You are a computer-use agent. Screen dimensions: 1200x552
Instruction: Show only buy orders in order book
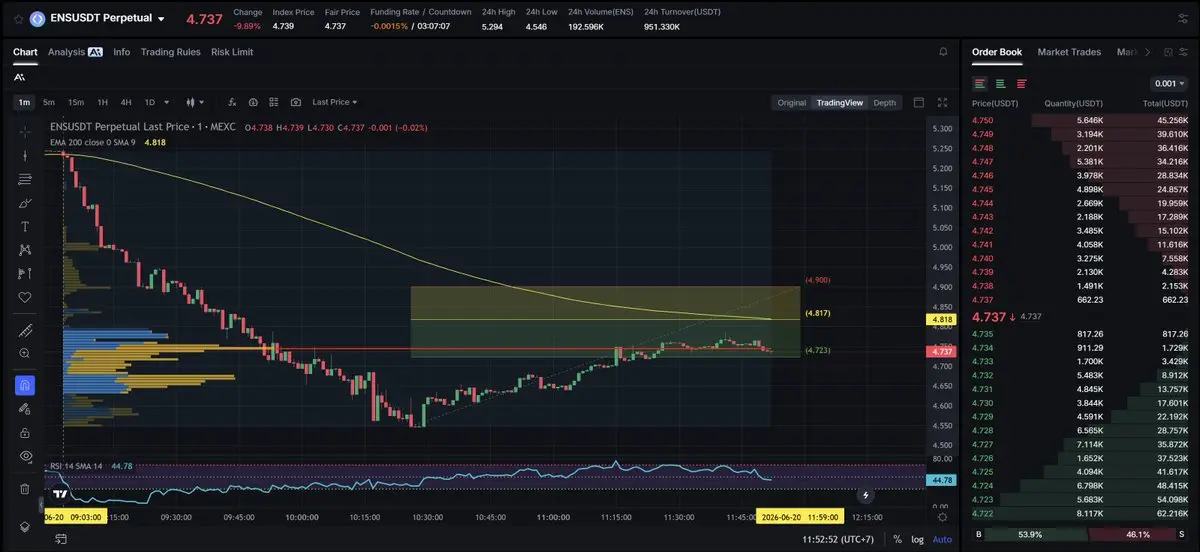pyautogui.click(x=1000, y=84)
